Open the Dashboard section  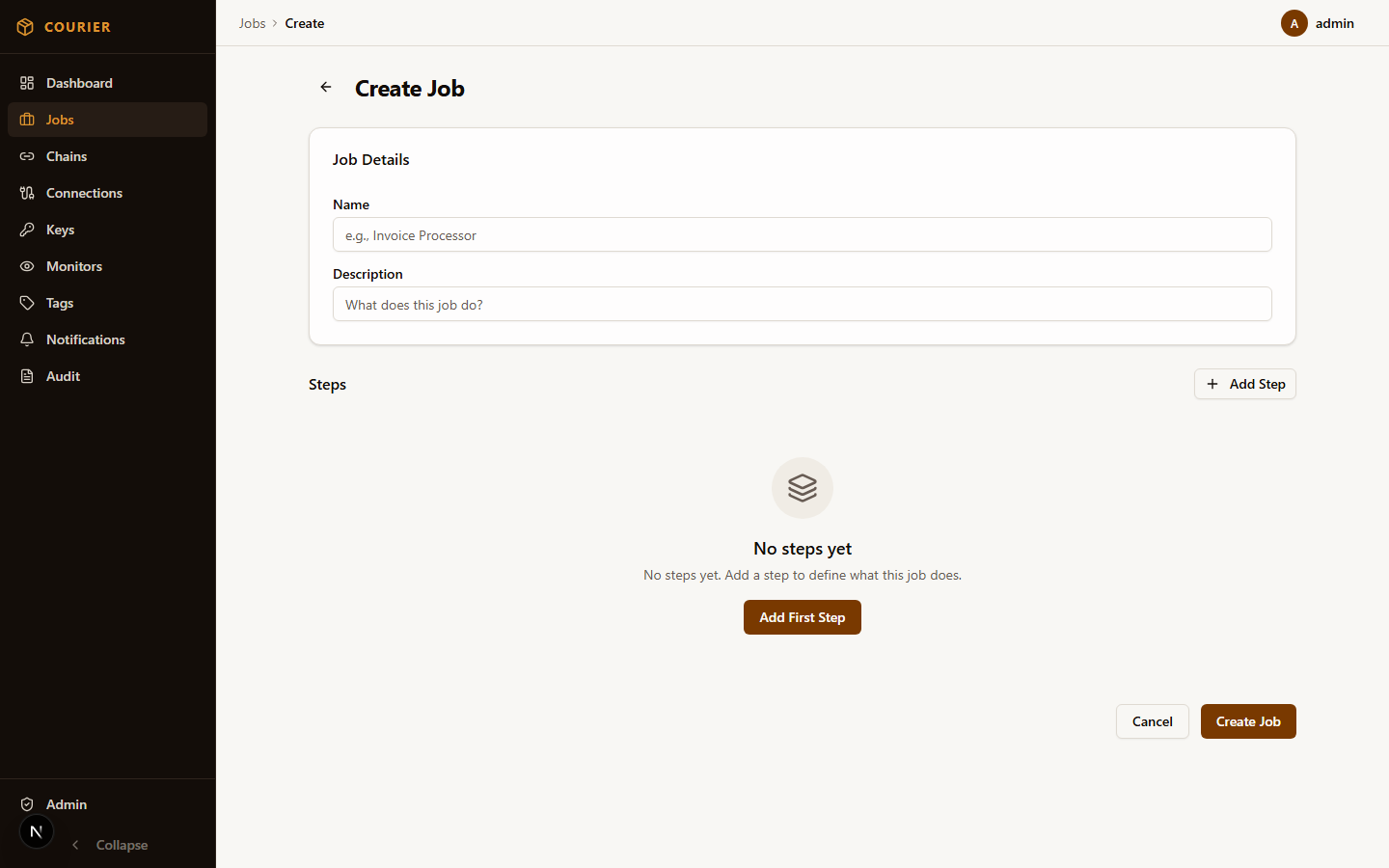79,83
